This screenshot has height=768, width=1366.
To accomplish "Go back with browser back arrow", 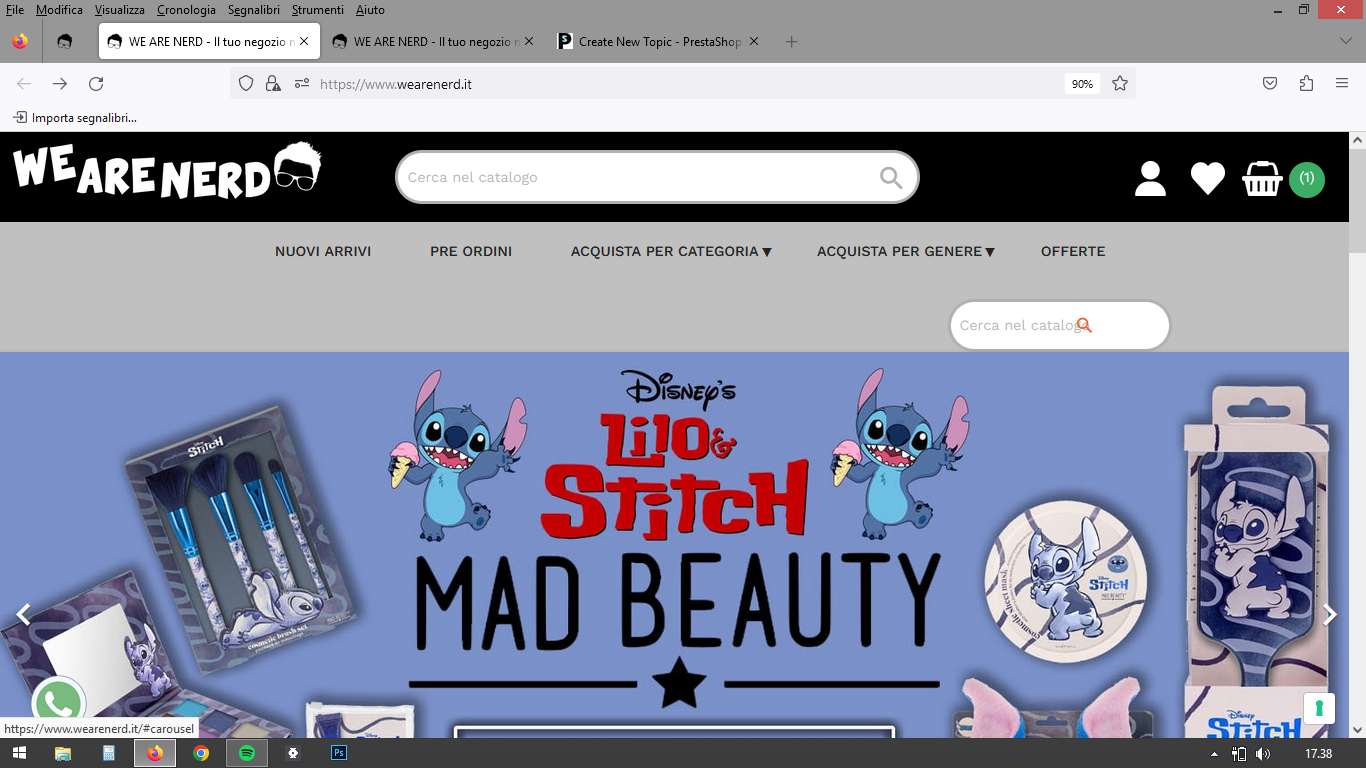I will click(24, 84).
